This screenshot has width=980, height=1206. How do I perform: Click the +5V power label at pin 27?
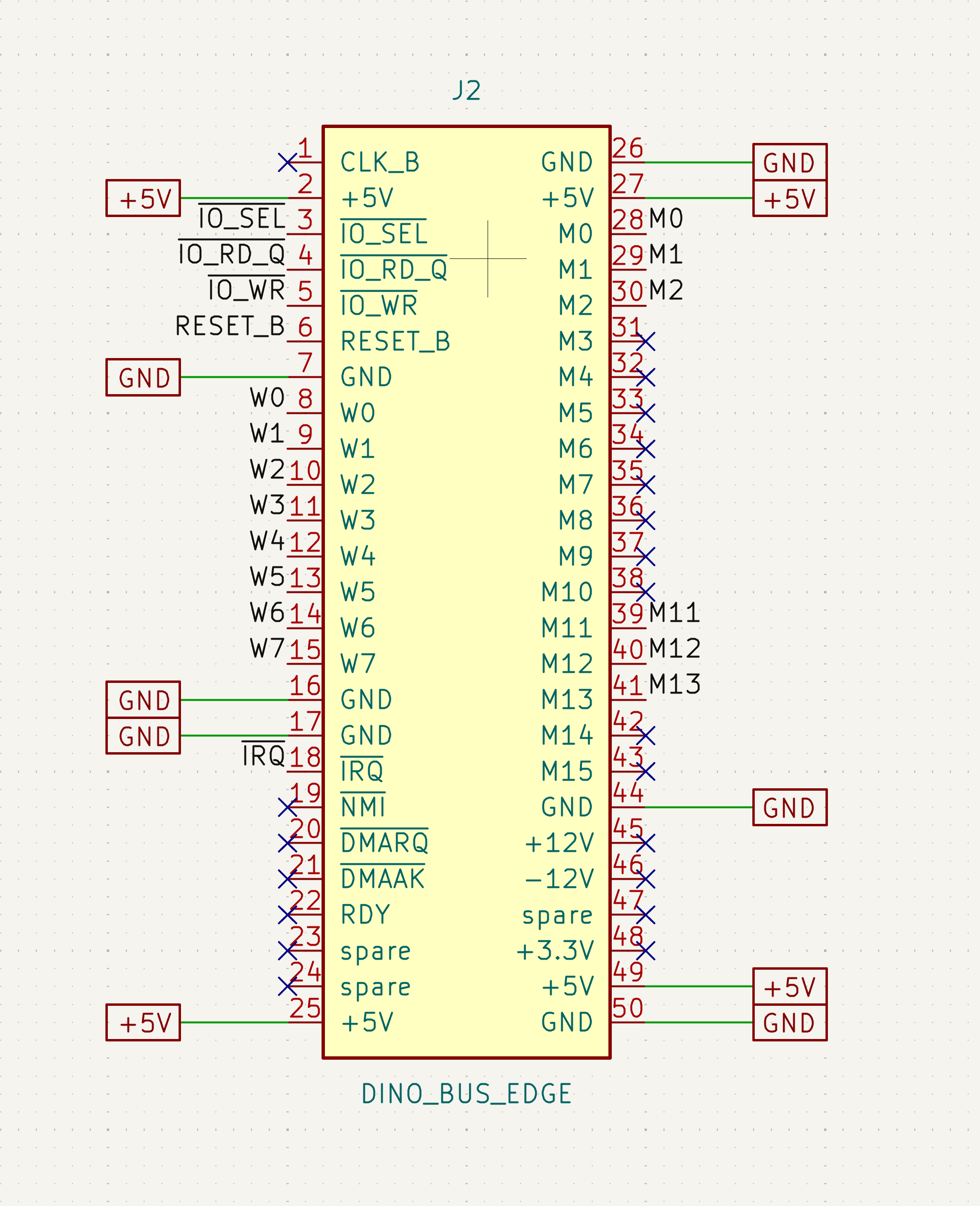790,199
